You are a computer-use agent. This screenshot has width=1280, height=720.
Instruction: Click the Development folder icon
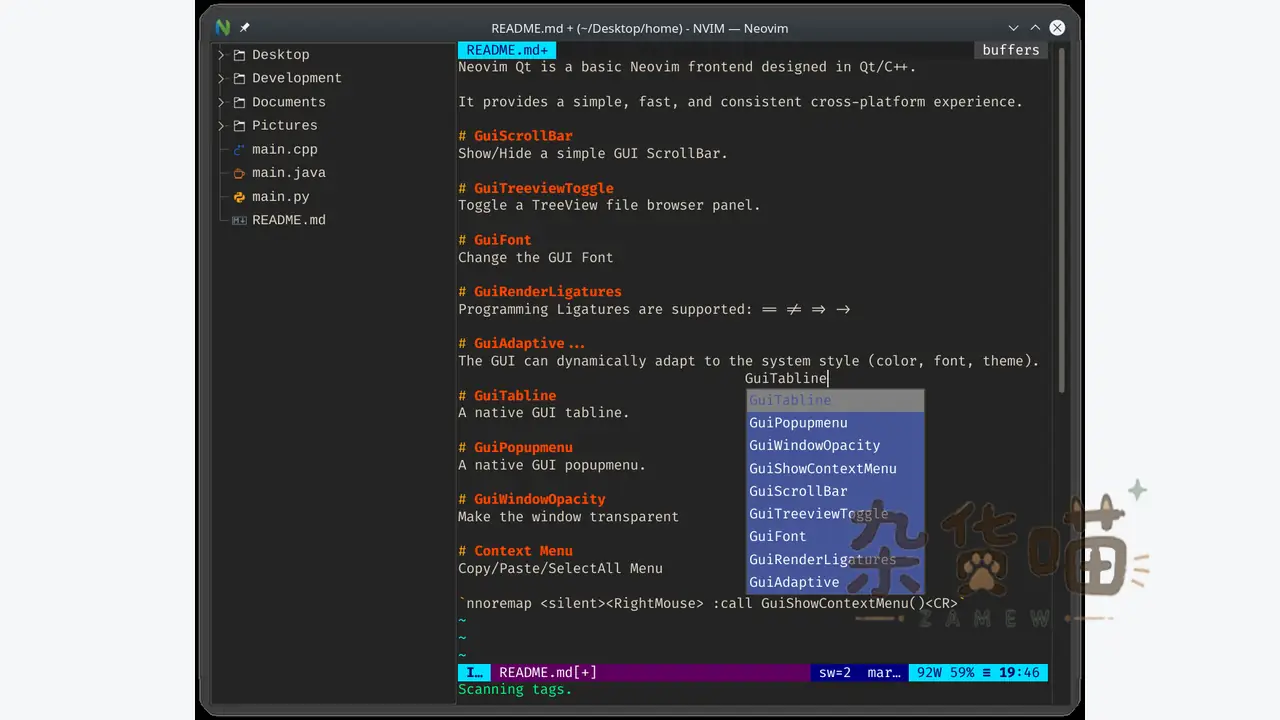239,78
